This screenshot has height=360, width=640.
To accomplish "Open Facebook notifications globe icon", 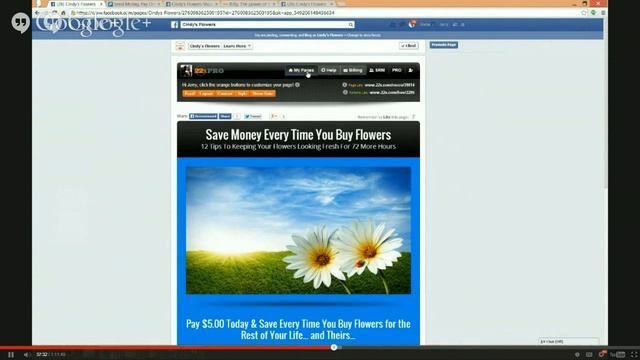I will (x=411, y=24).
